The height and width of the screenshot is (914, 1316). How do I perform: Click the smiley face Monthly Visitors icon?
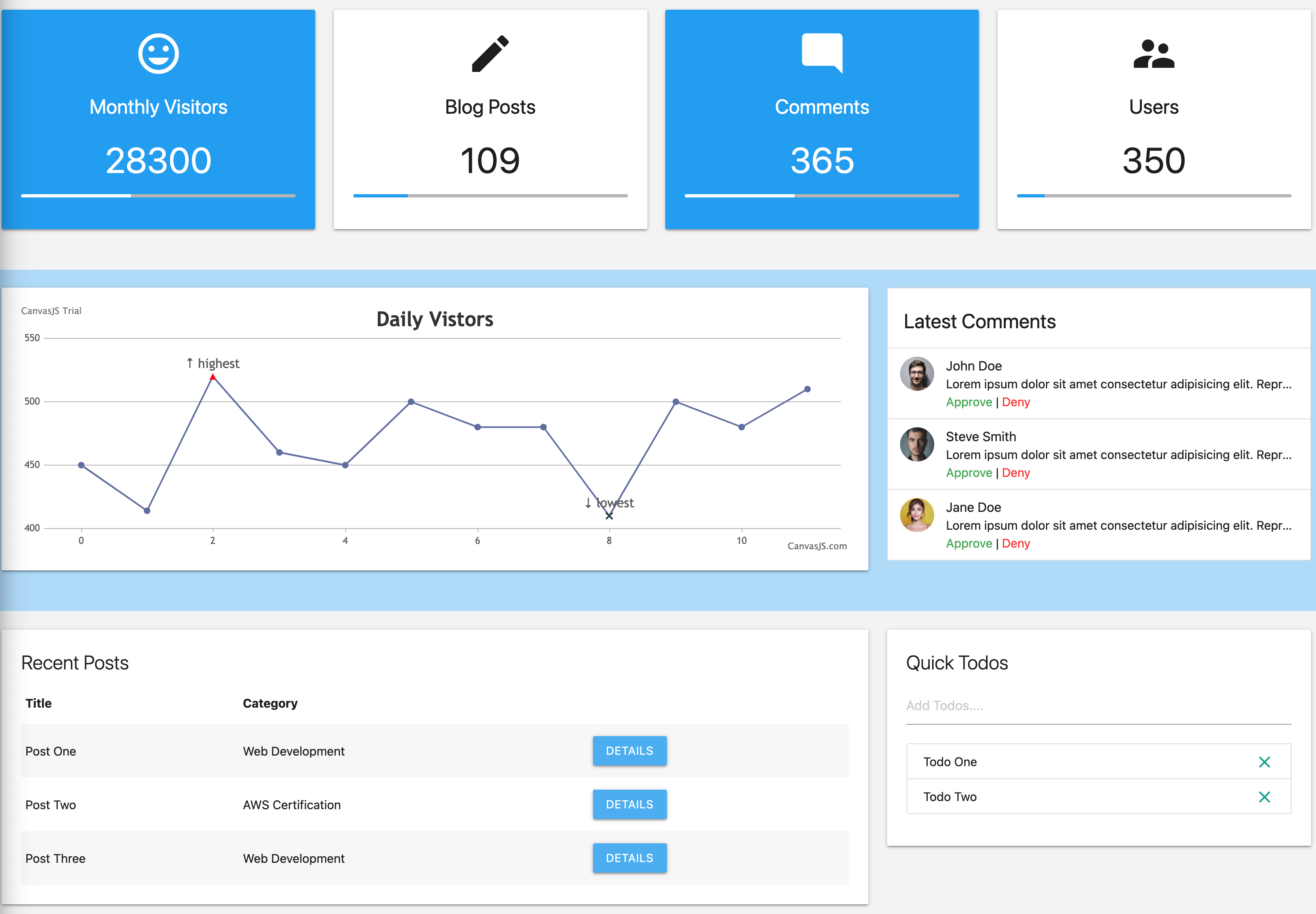tap(158, 54)
